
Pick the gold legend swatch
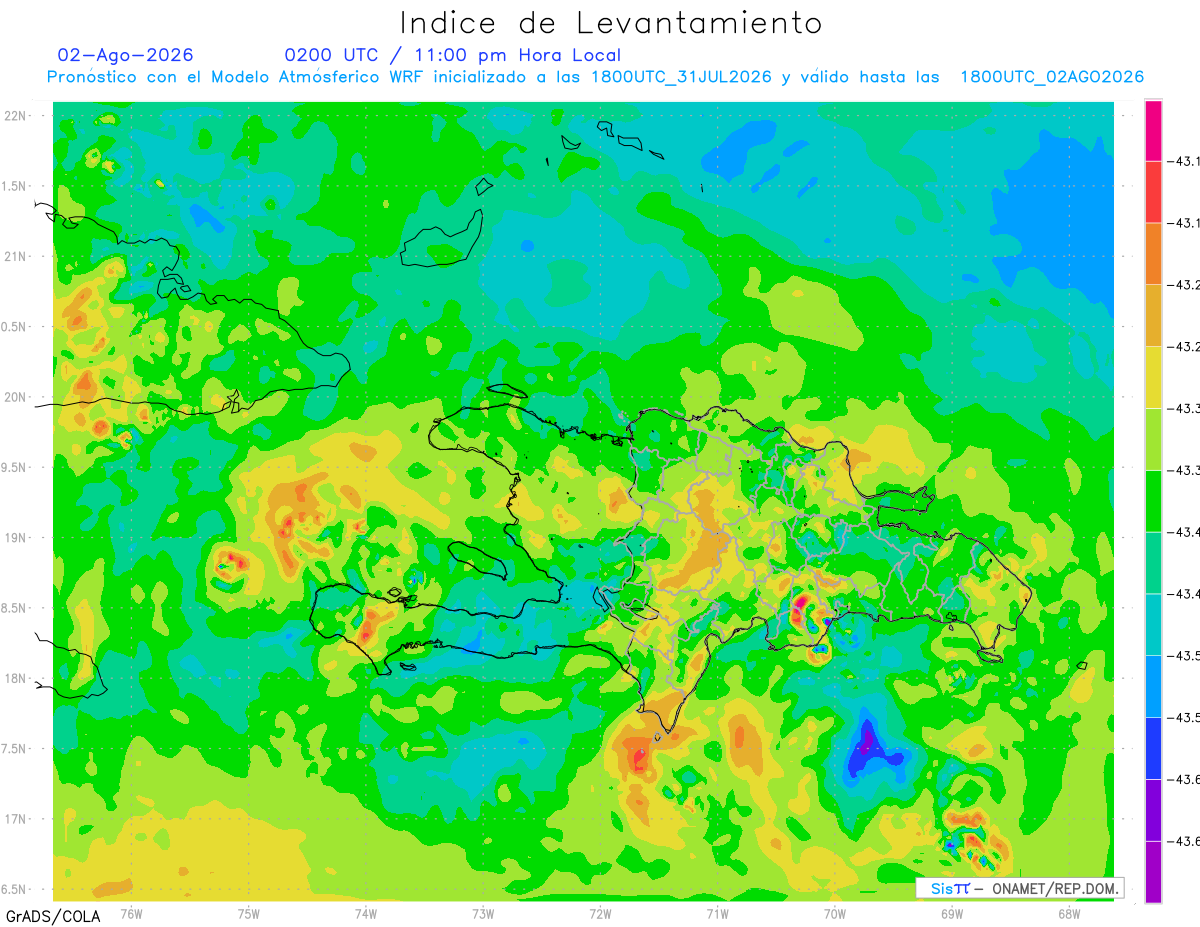click(1153, 315)
